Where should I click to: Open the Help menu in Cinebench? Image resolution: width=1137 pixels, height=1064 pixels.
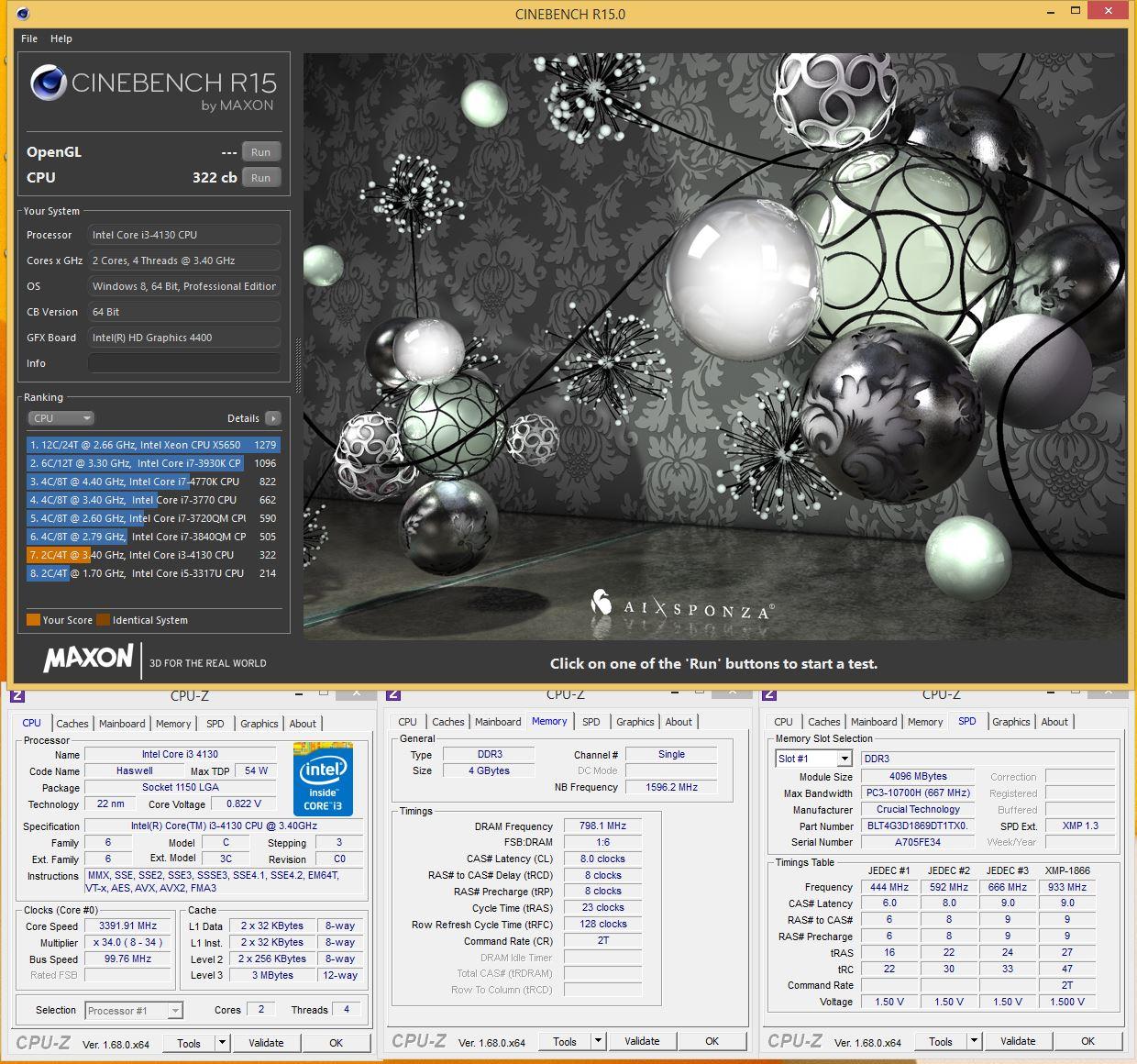coord(61,39)
